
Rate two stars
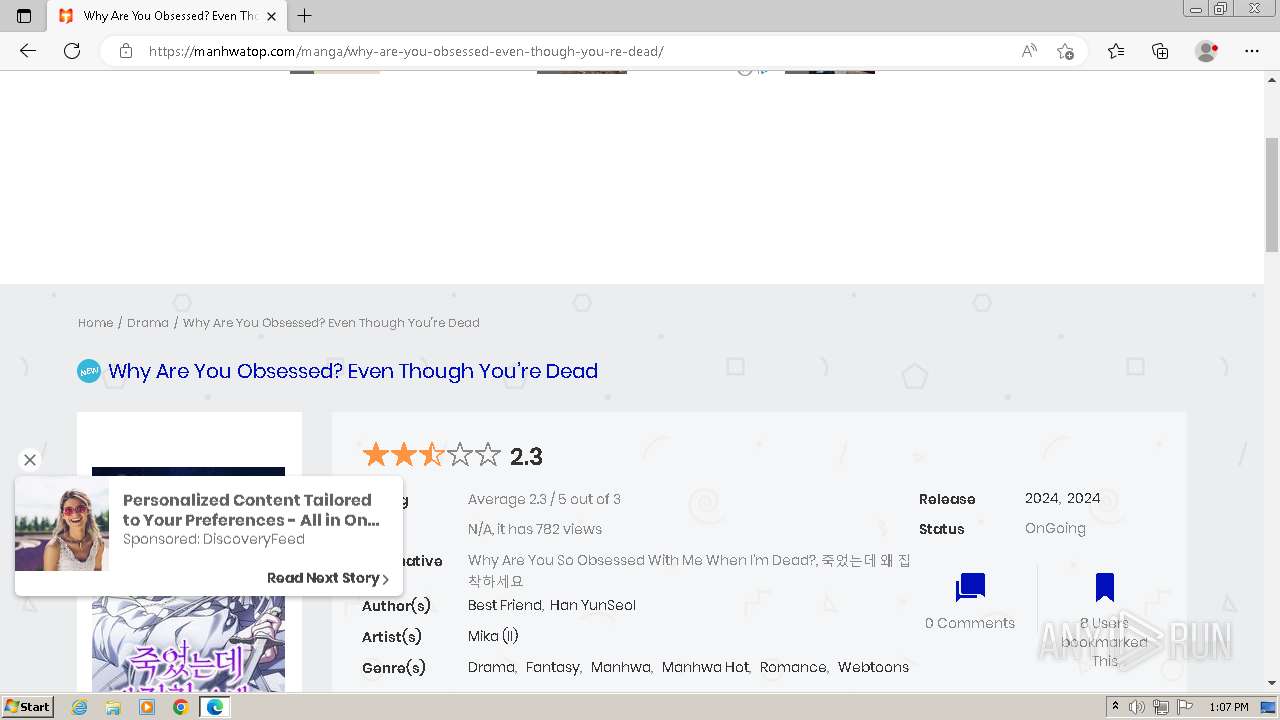404,456
